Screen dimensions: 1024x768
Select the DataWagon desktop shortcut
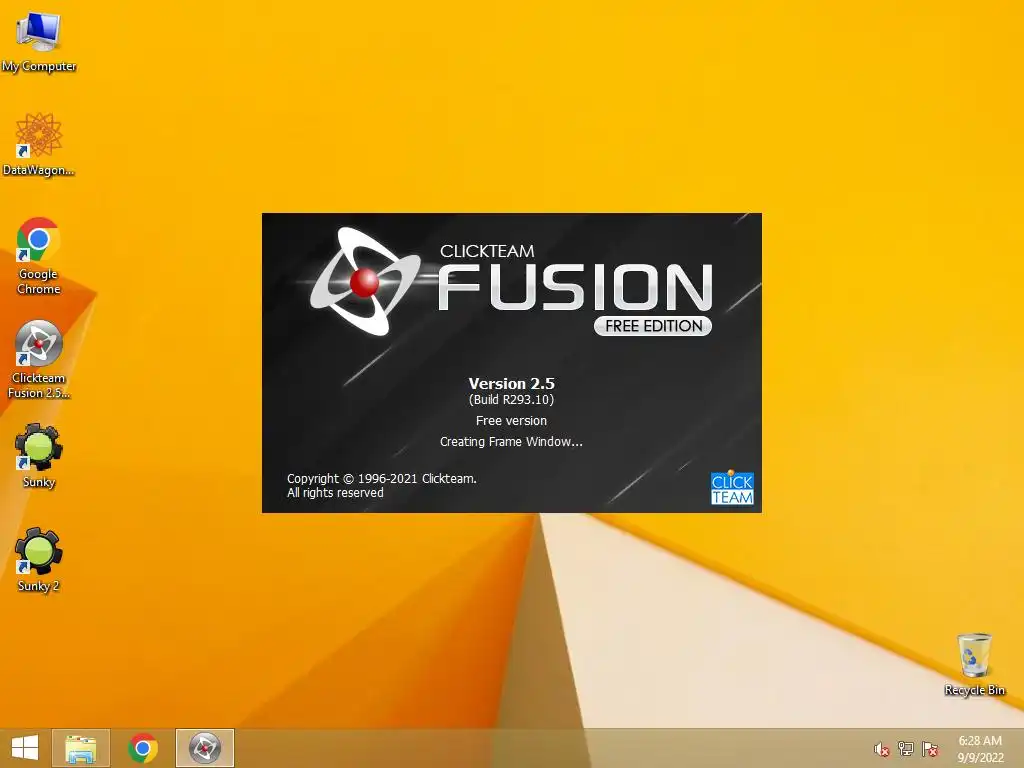[x=39, y=144]
